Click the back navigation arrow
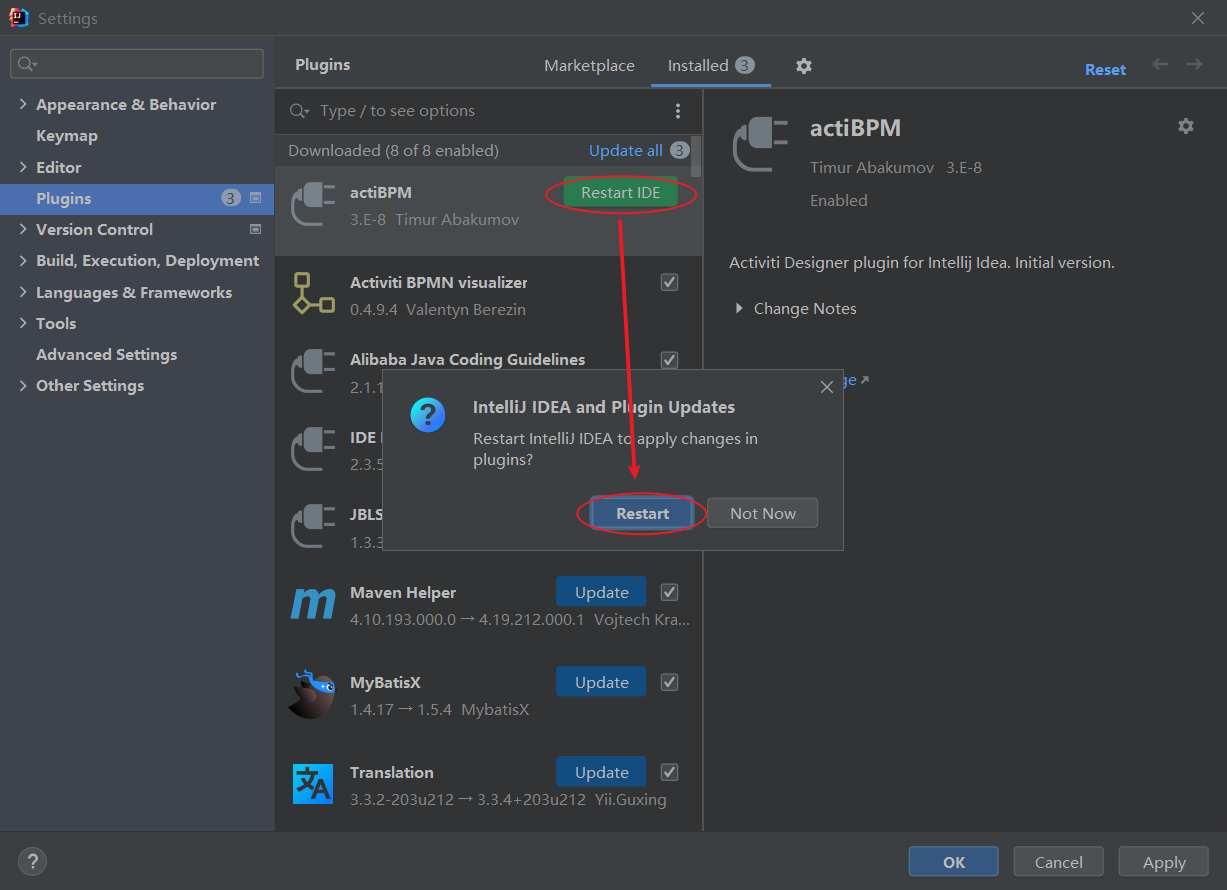Viewport: 1227px width, 890px height. point(1160,64)
